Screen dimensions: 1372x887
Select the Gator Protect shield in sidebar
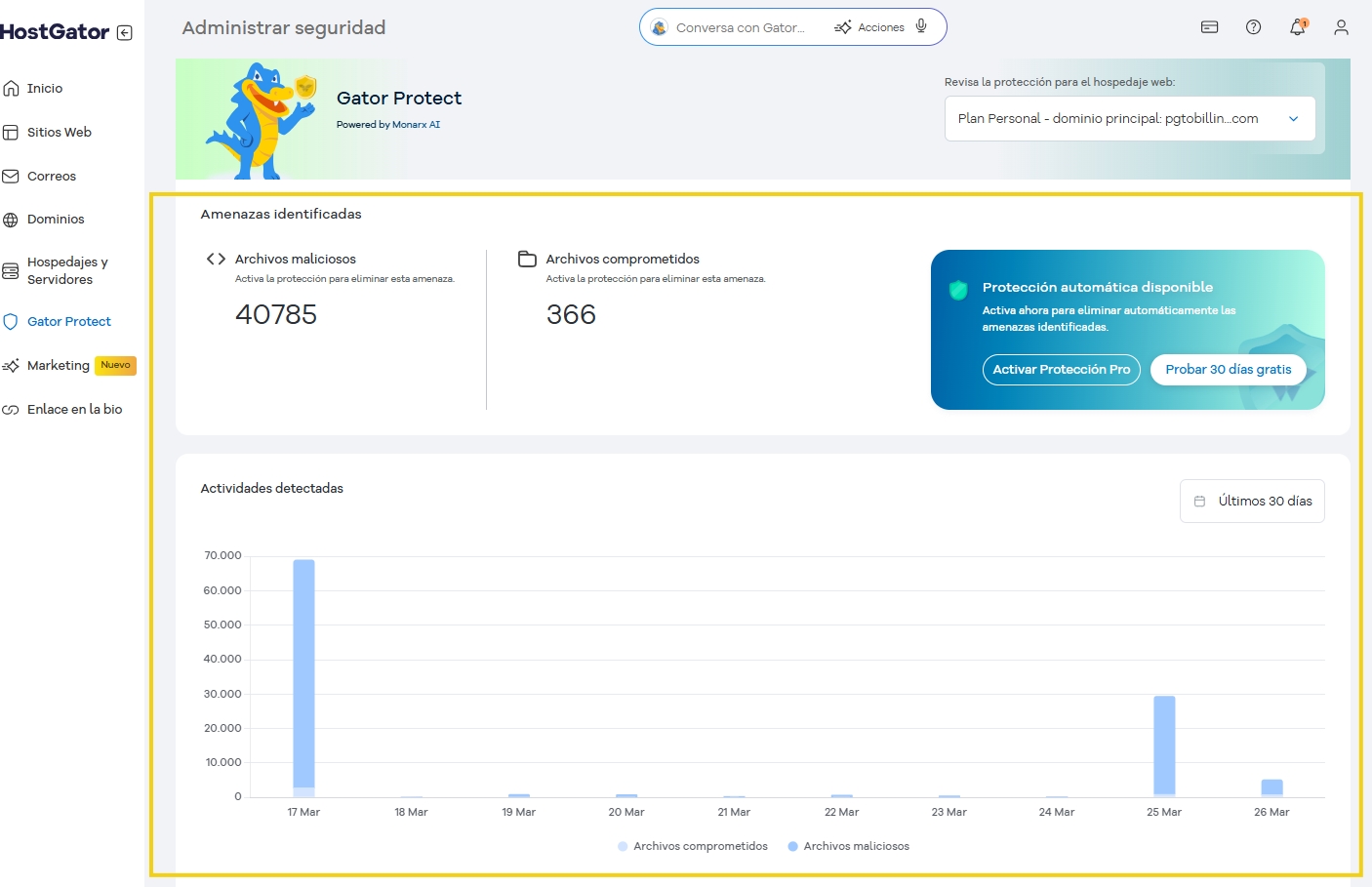10,321
